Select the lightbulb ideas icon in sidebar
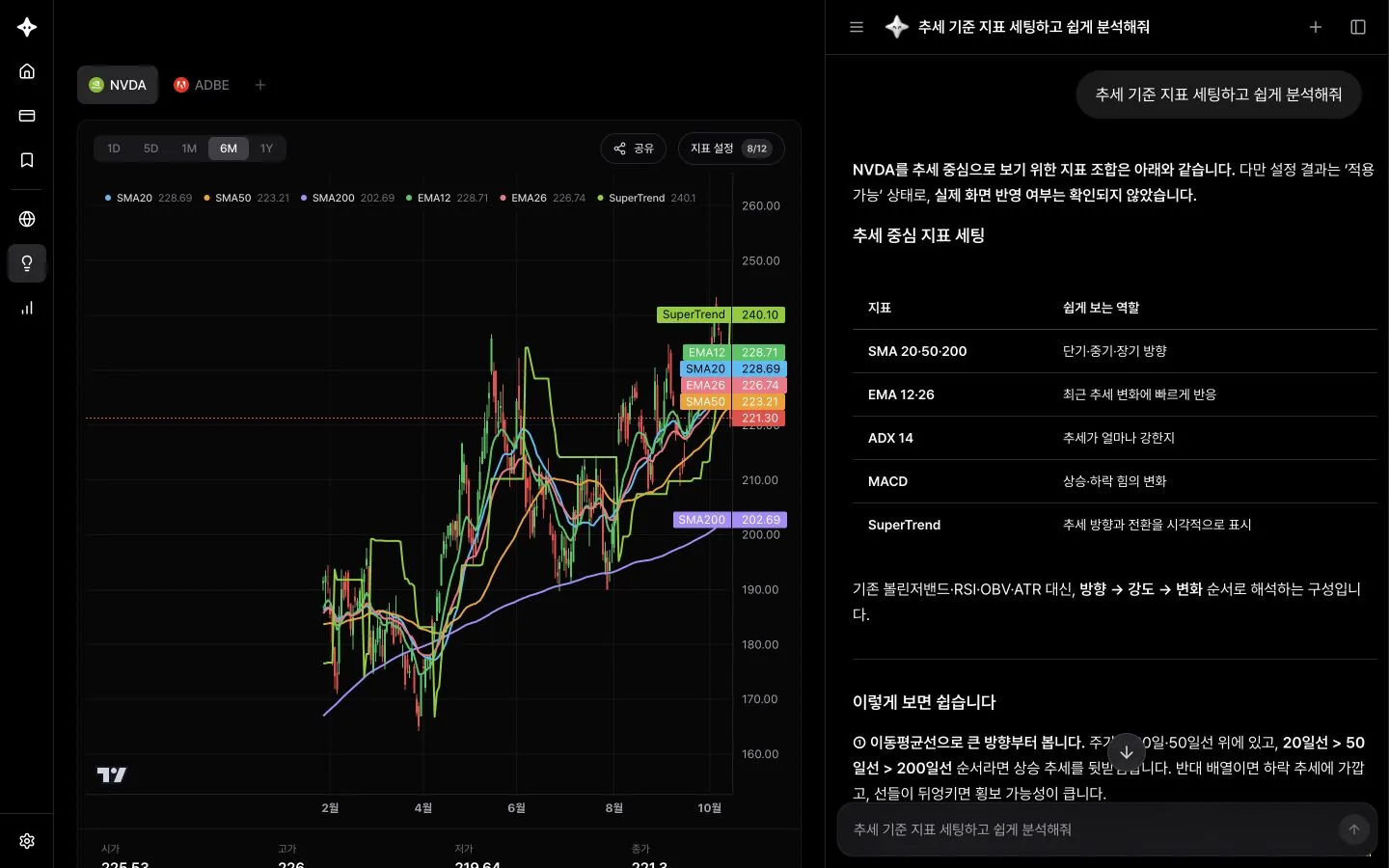The width and height of the screenshot is (1389, 868). pyautogui.click(x=27, y=263)
